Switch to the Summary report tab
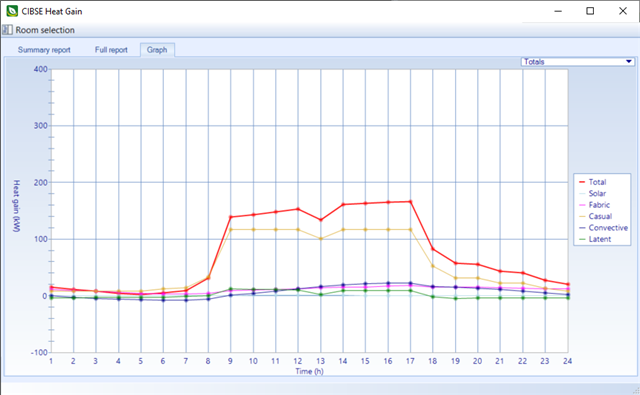 (44, 50)
